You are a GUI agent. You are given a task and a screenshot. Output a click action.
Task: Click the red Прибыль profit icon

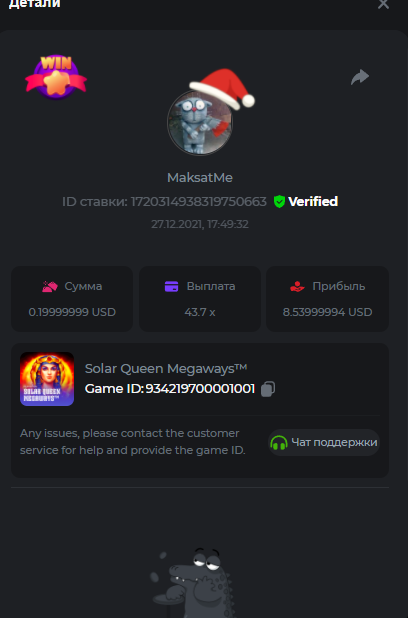(x=297, y=287)
